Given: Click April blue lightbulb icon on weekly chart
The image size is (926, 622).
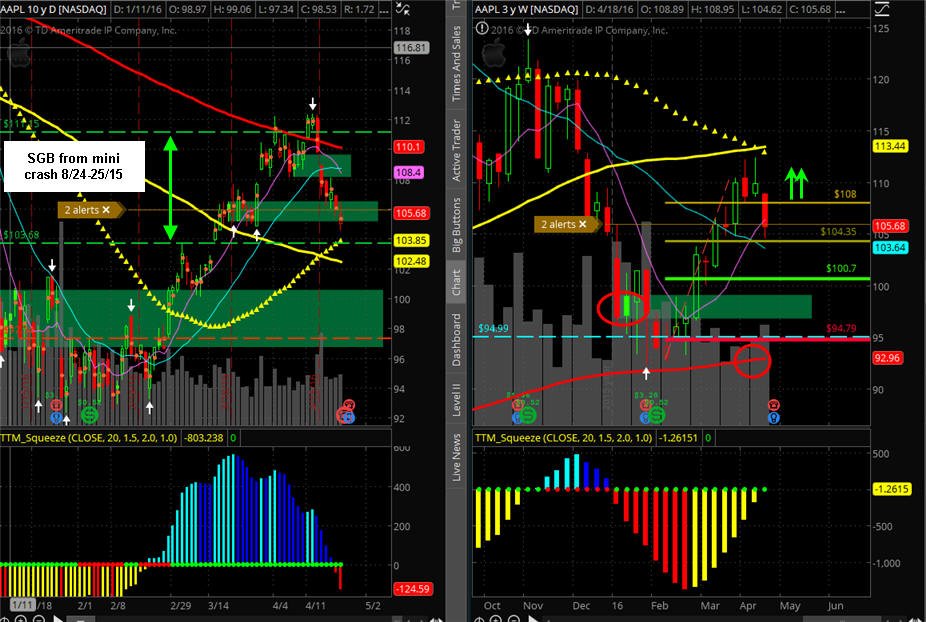Looking at the screenshot, I should click(774, 418).
